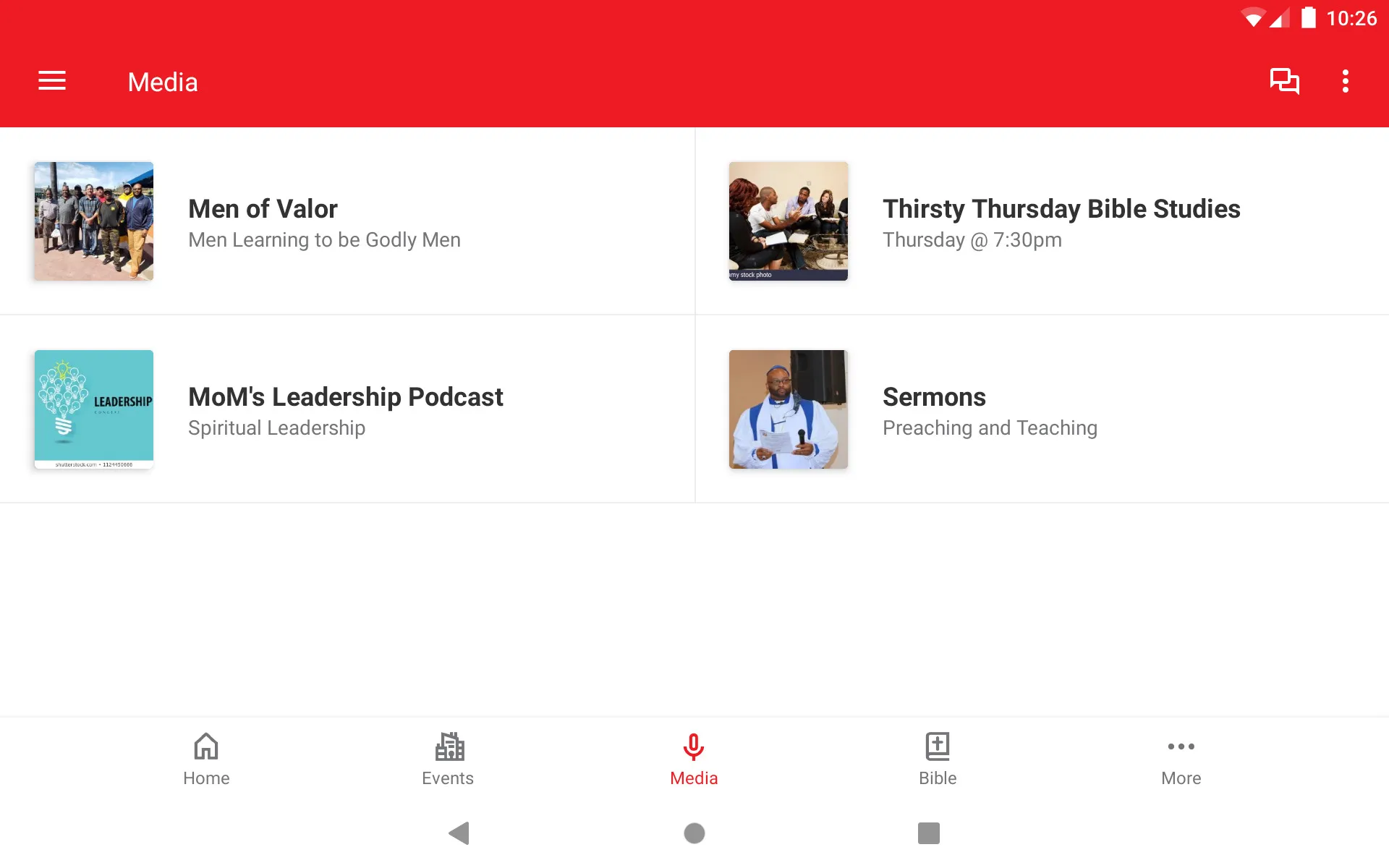The height and width of the screenshot is (868, 1389).
Task: Tap the chat/messages icon
Action: 1285,82
